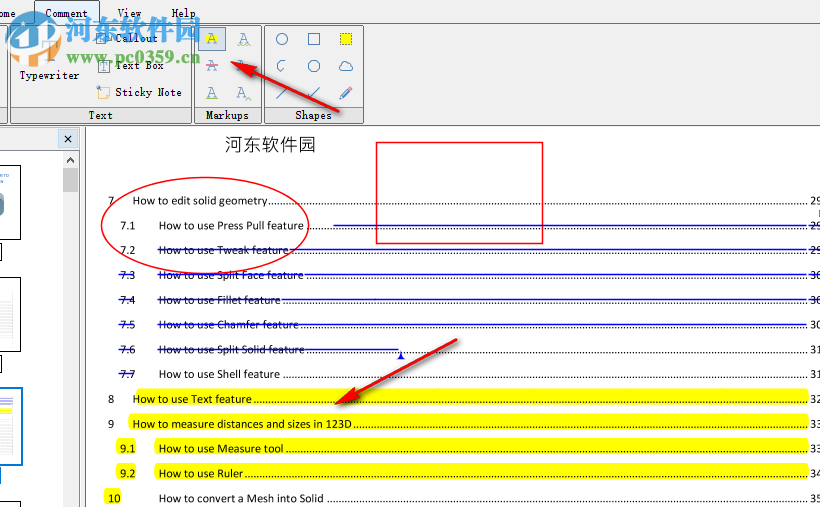Click the highlighted section number 9.1
This screenshot has height=507, width=820.
click(x=127, y=448)
